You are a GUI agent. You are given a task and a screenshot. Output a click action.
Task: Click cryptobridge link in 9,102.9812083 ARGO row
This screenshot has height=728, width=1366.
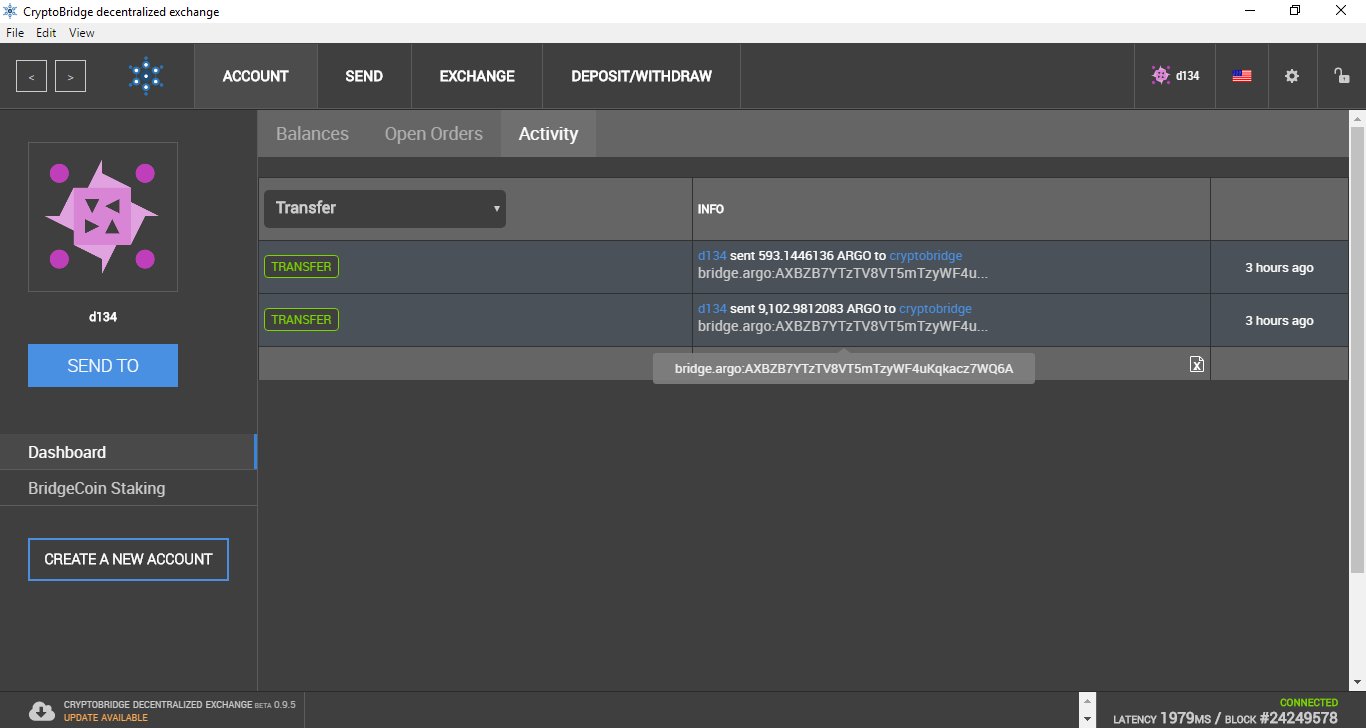[935, 309]
